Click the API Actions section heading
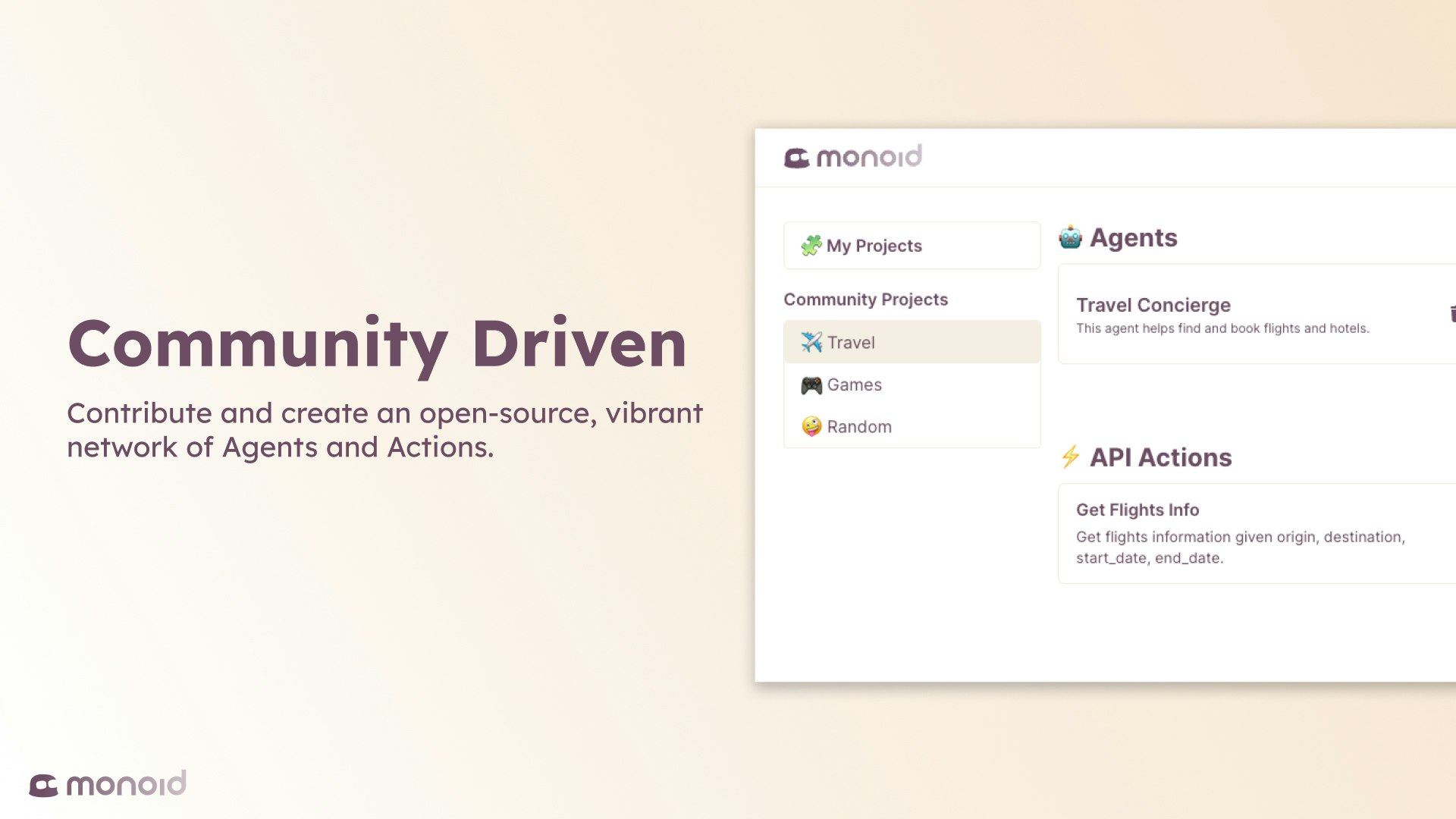The image size is (1456, 819). (1160, 457)
